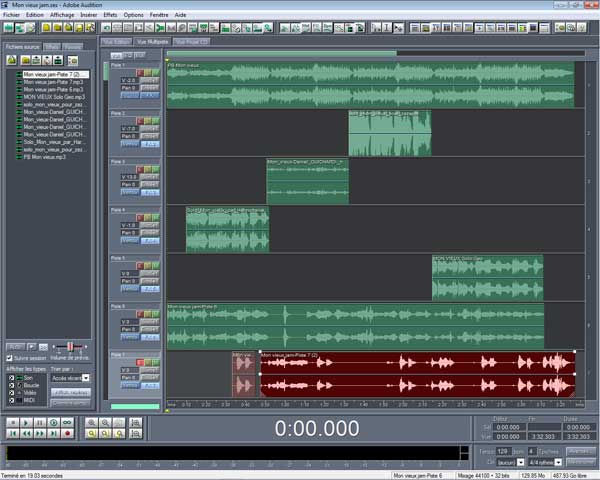Viewport: 600px width, 480px height.
Task: Toggle the MIDI file type filter
Action: tap(11, 400)
